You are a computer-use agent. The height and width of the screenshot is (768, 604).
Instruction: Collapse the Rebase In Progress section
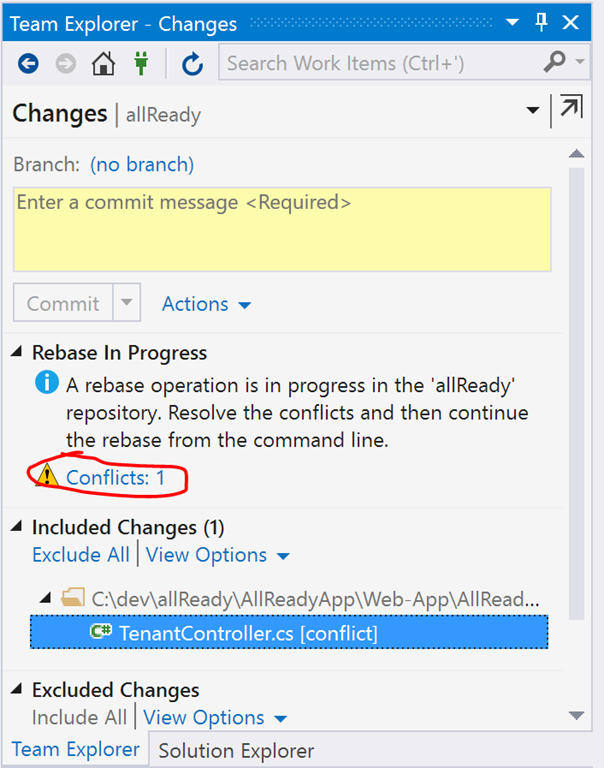(x=17, y=351)
